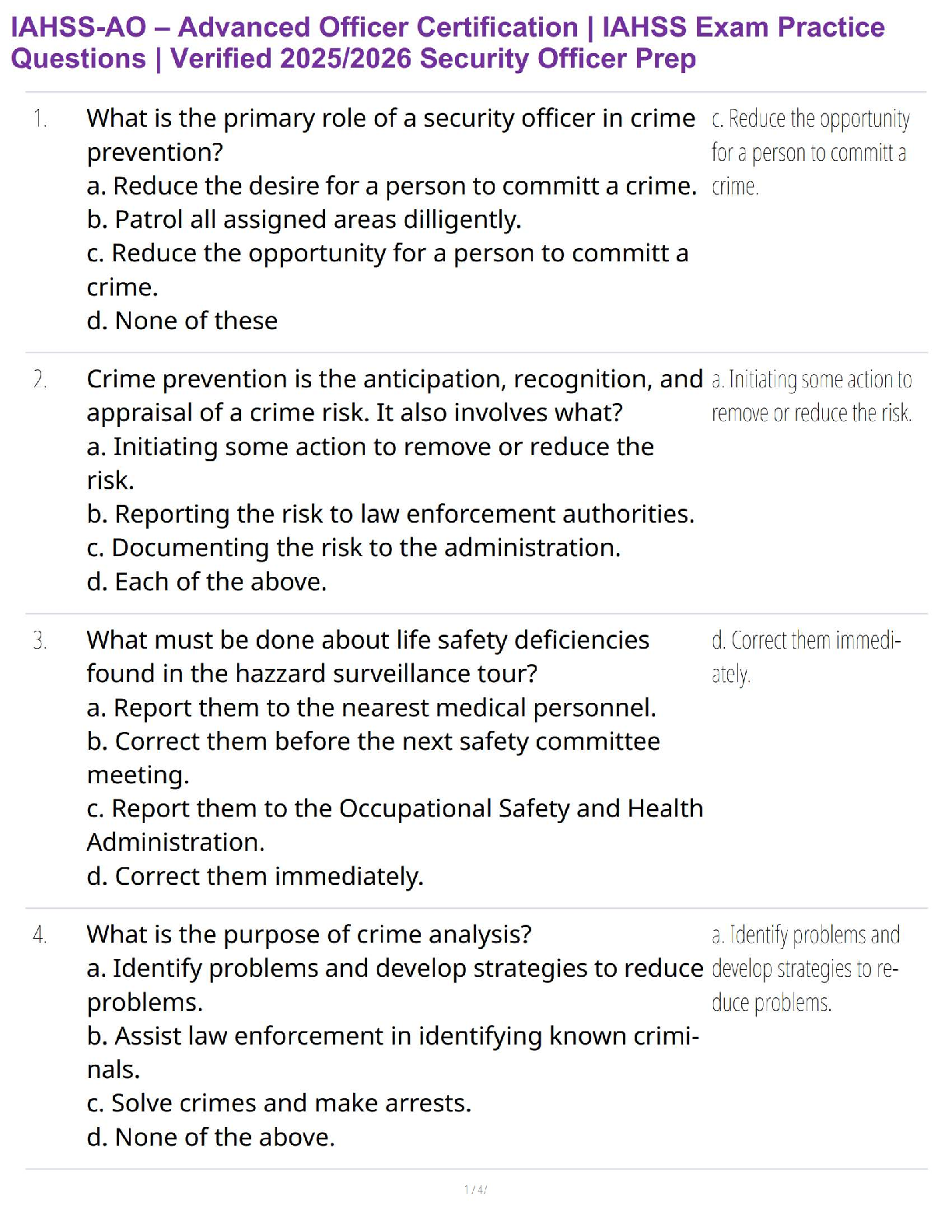
Task: Click the question 2 answer in the right column
Action: pos(811,396)
